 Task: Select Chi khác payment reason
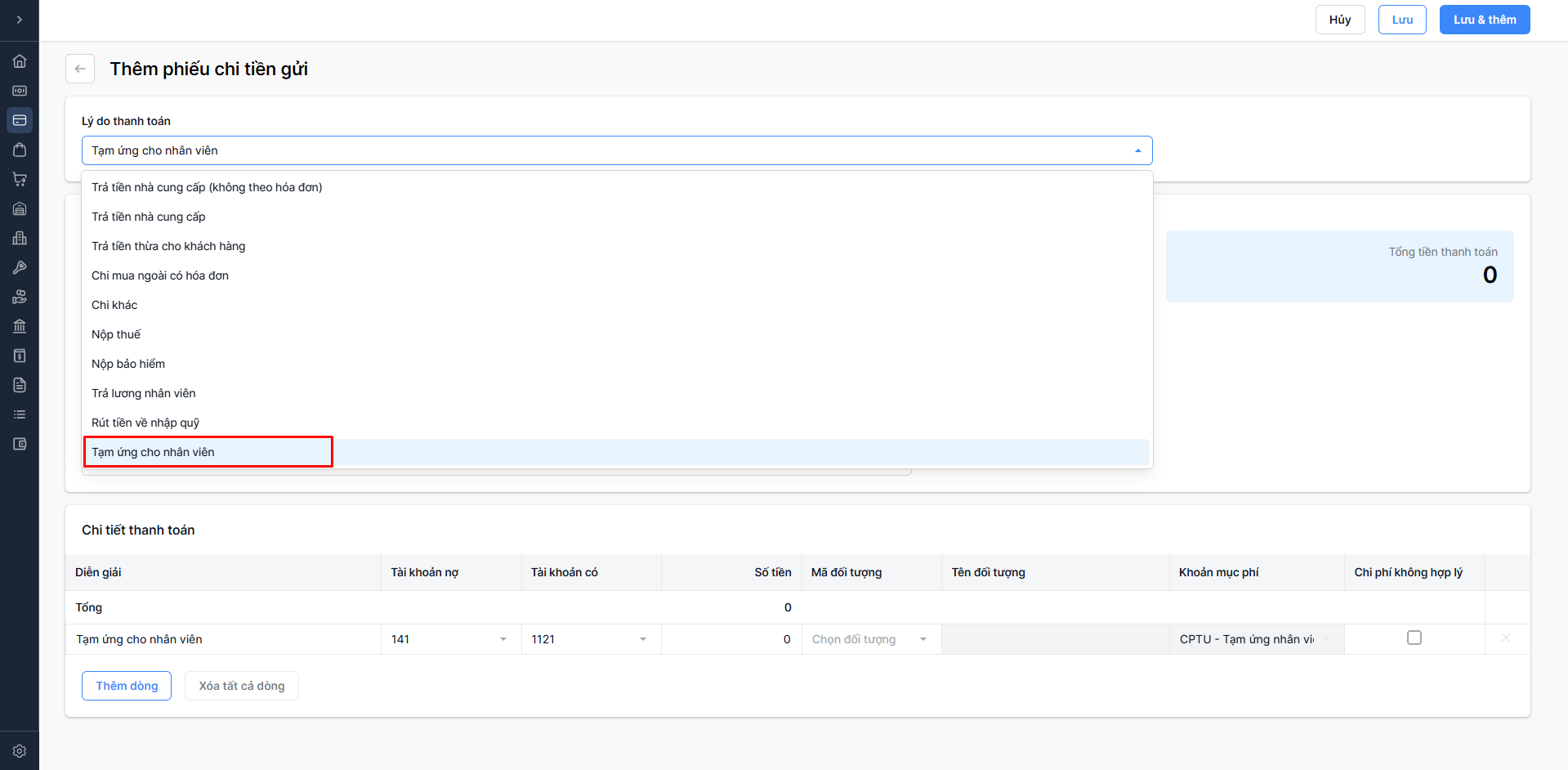(x=114, y=305)
